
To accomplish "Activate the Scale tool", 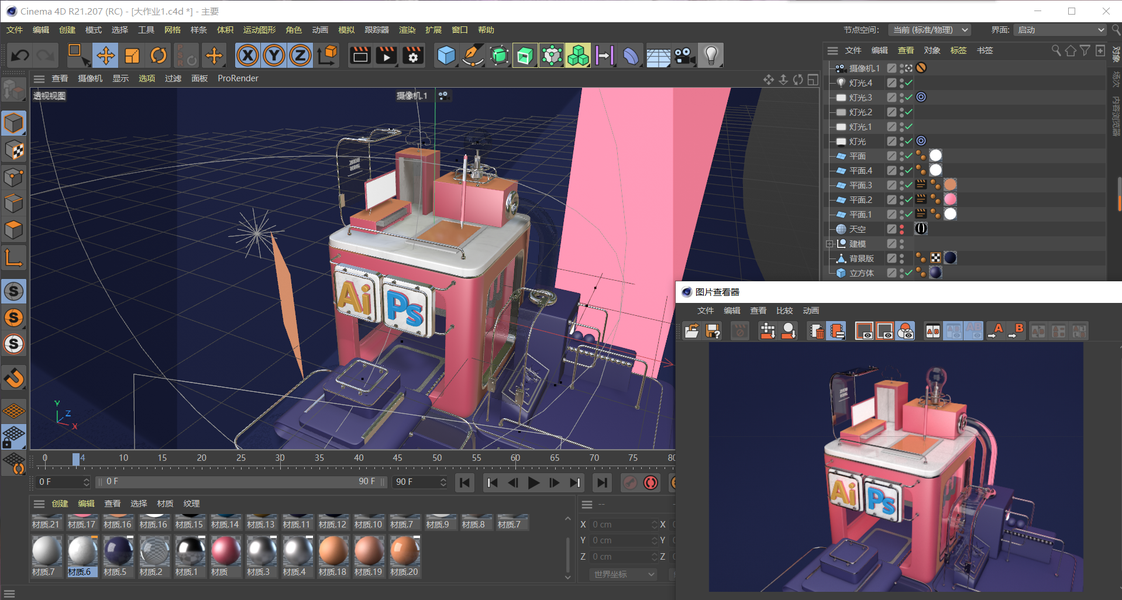I will (132, 55).
